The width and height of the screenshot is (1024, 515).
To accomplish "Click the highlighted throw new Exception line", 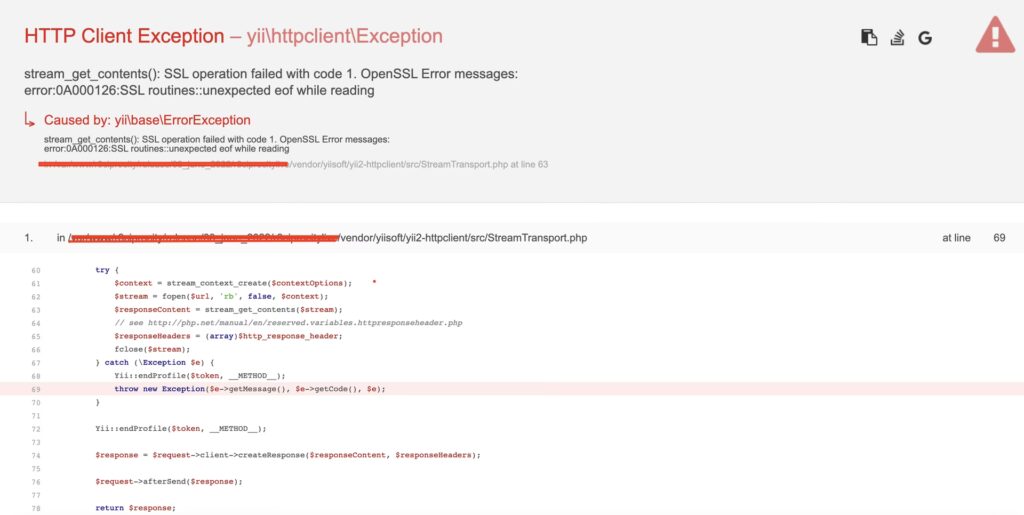I will (249, 388).
